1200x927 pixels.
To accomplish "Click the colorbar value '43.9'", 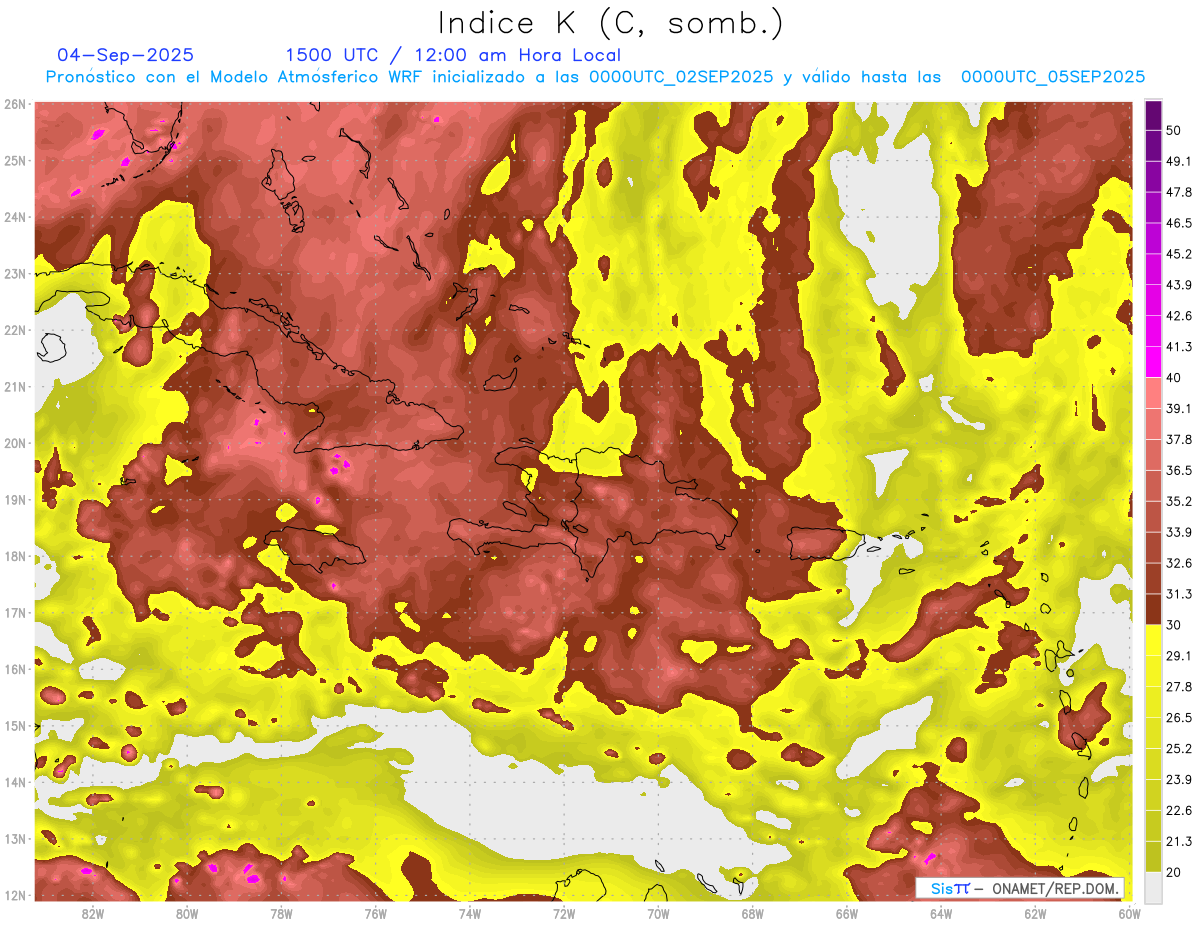I will [1178, 285].
